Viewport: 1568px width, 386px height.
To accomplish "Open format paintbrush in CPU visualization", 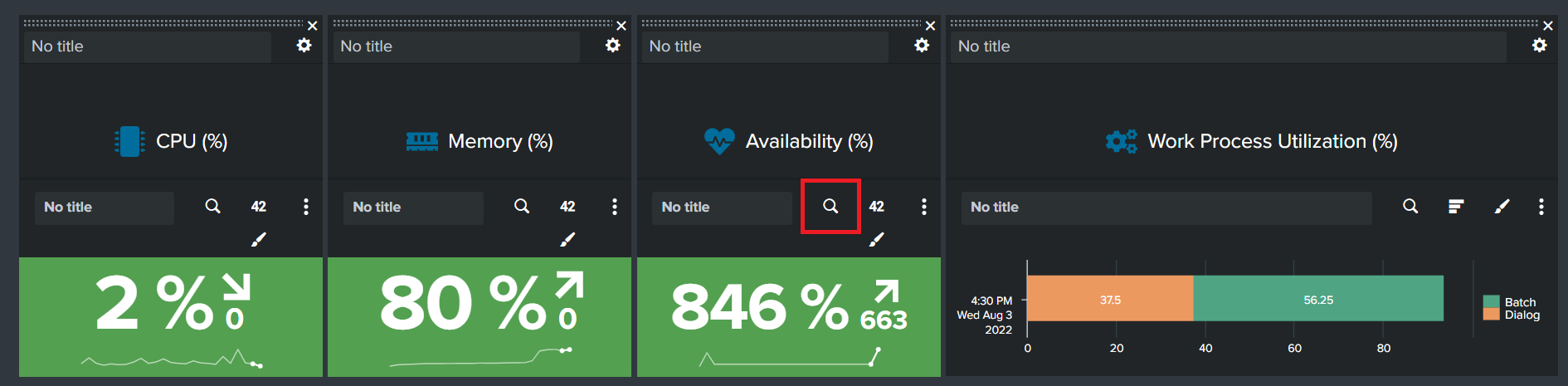I will 259,240.
